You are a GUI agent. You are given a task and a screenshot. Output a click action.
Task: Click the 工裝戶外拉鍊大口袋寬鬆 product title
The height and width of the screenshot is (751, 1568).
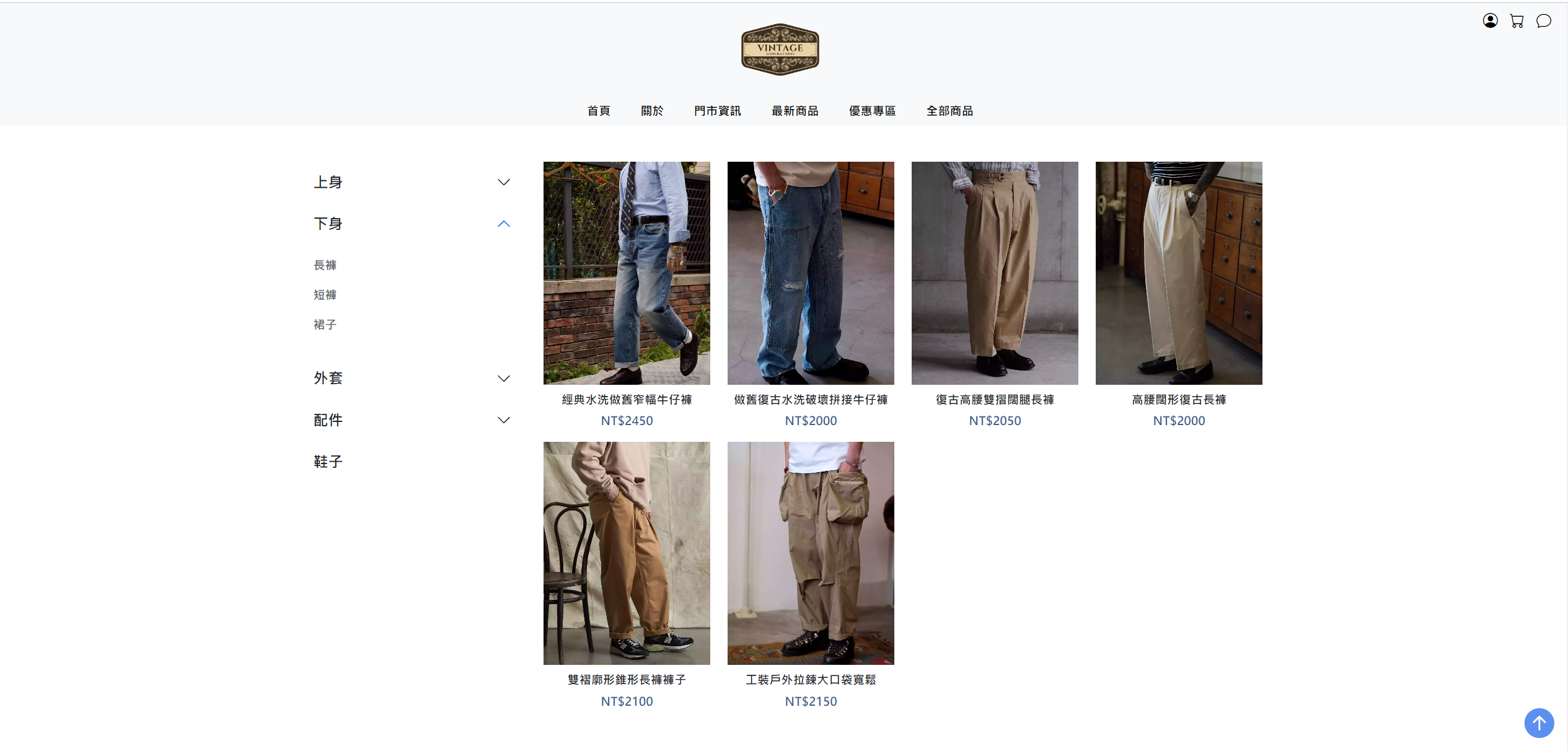[x=811, y=680]
